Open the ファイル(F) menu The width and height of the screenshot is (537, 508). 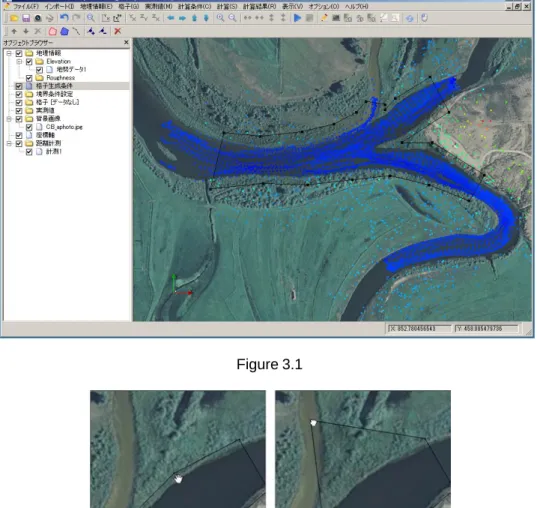pos(26,7)
